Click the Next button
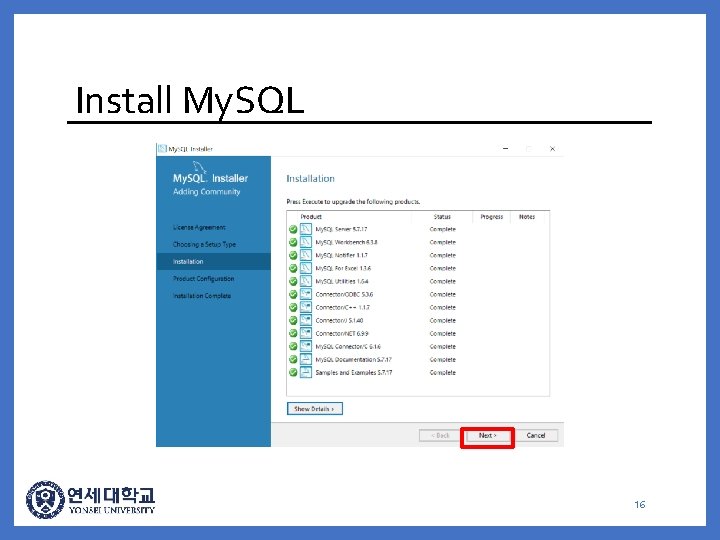 487,435
